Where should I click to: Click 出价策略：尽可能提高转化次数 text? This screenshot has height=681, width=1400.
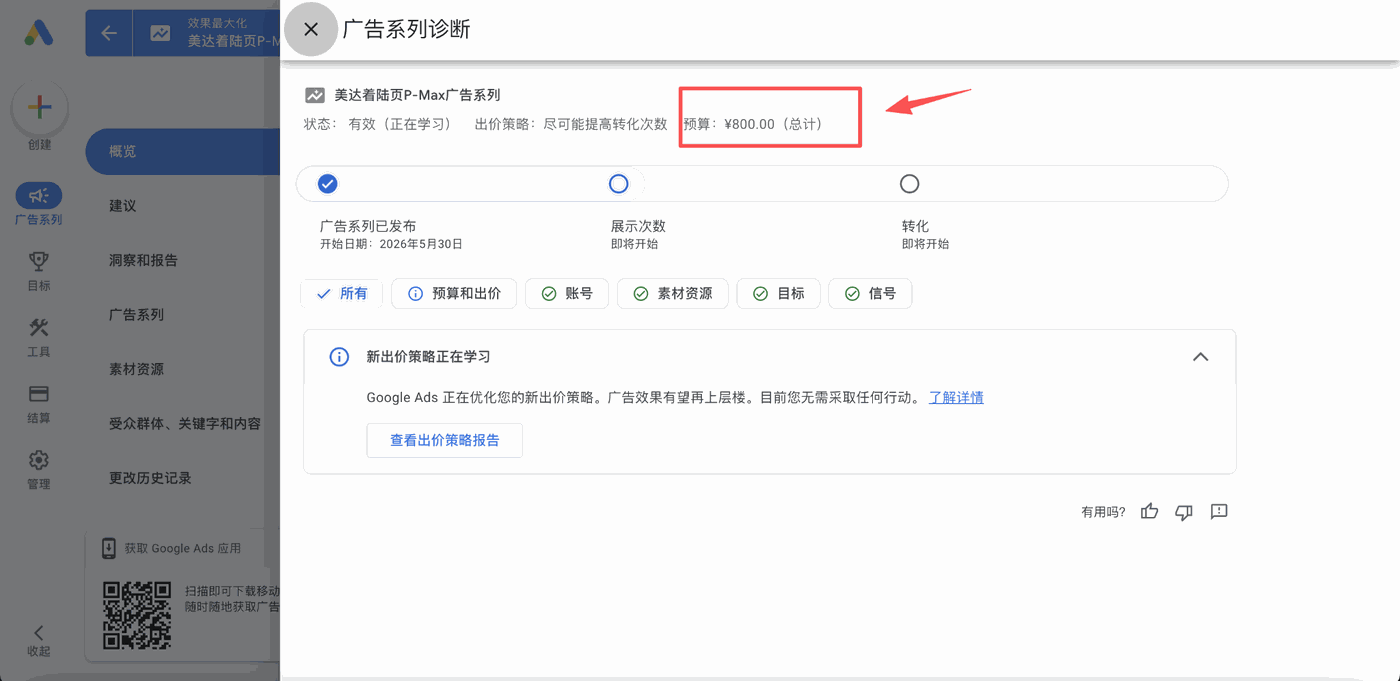(571, 124)
